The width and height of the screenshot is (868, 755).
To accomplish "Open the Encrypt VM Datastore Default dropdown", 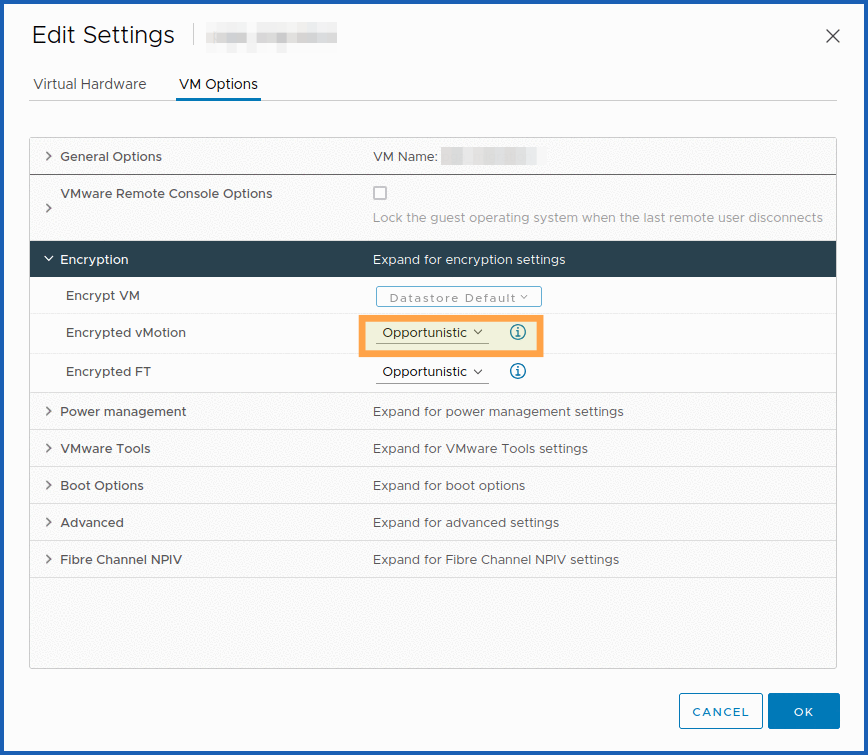I will (x=458, y=296).
